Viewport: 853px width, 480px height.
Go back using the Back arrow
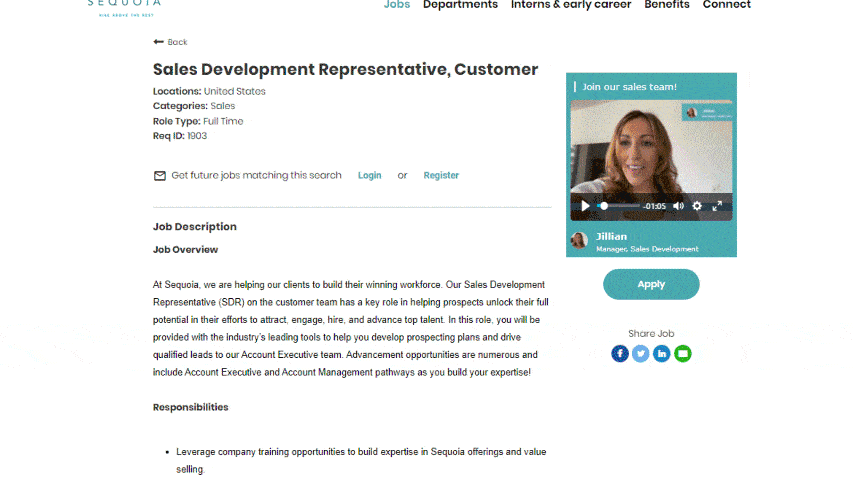pos(170,42)
